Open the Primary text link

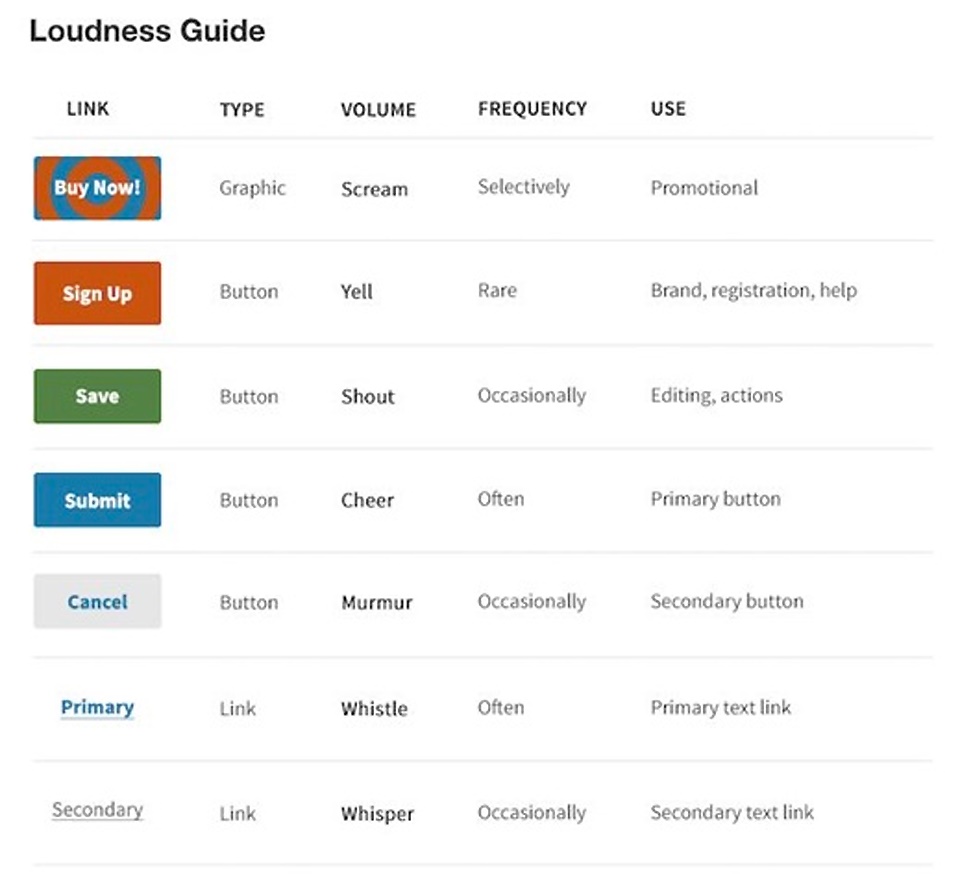coord(97,708)
